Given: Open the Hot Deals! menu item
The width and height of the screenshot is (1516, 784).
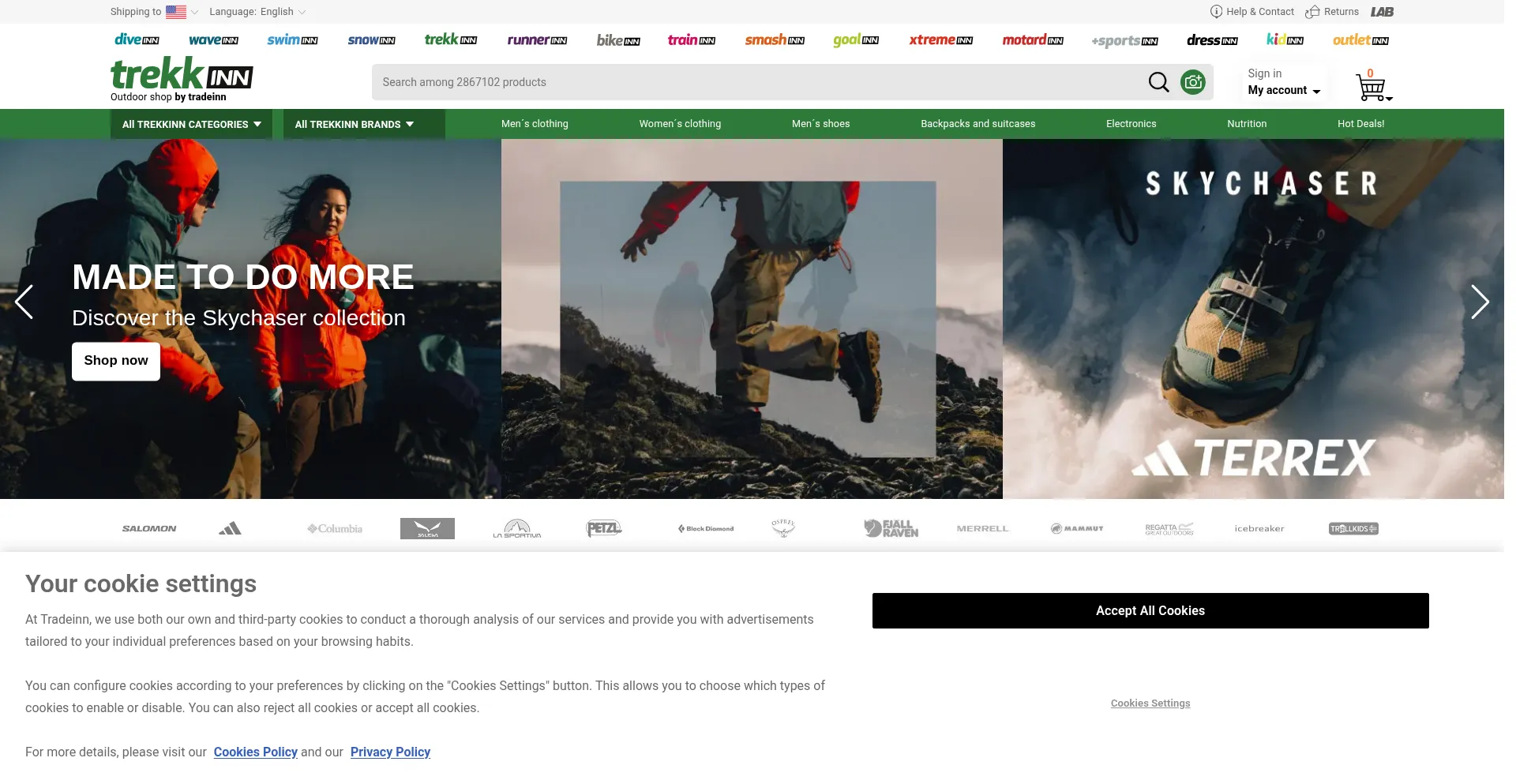Looking at the screenshot, I should tap(1360, 124).
